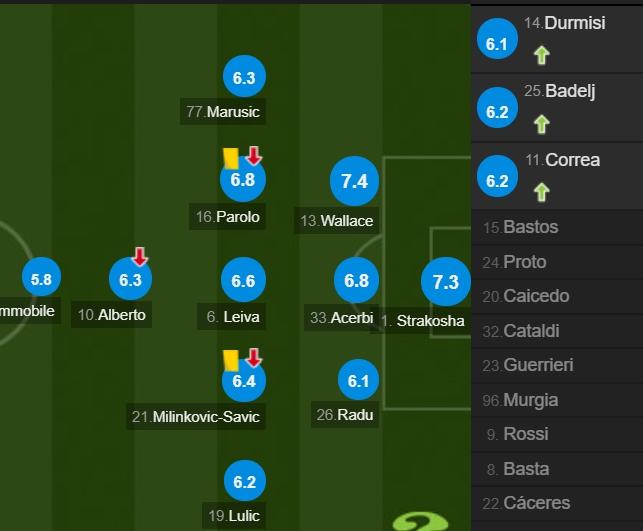Screen dimensions: 643x531
Task: Click Parolo's red substituted-off arrow
Action: pyautogui.click(x=254, y=156)
